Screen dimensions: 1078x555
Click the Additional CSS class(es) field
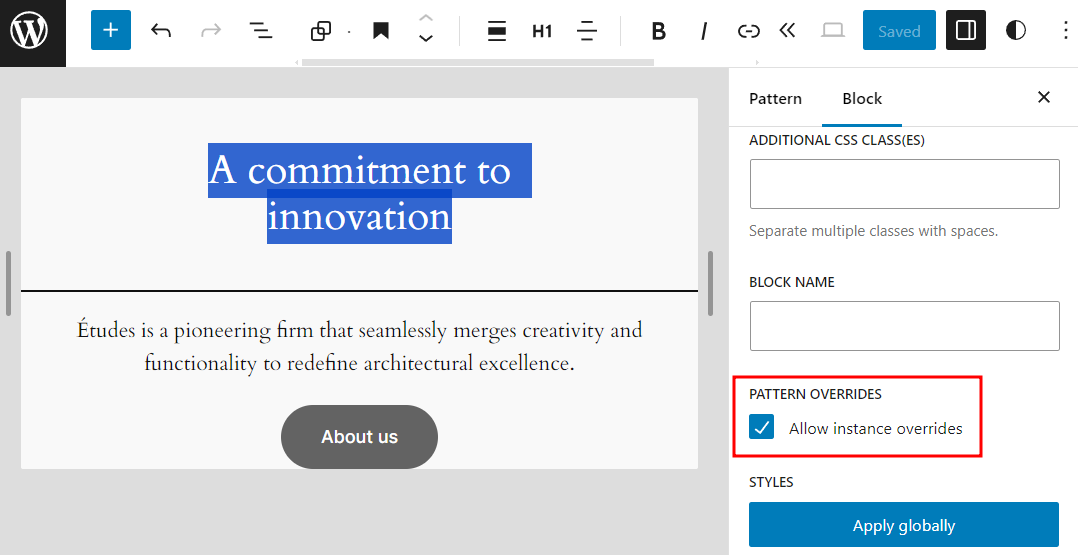(903, 184)
